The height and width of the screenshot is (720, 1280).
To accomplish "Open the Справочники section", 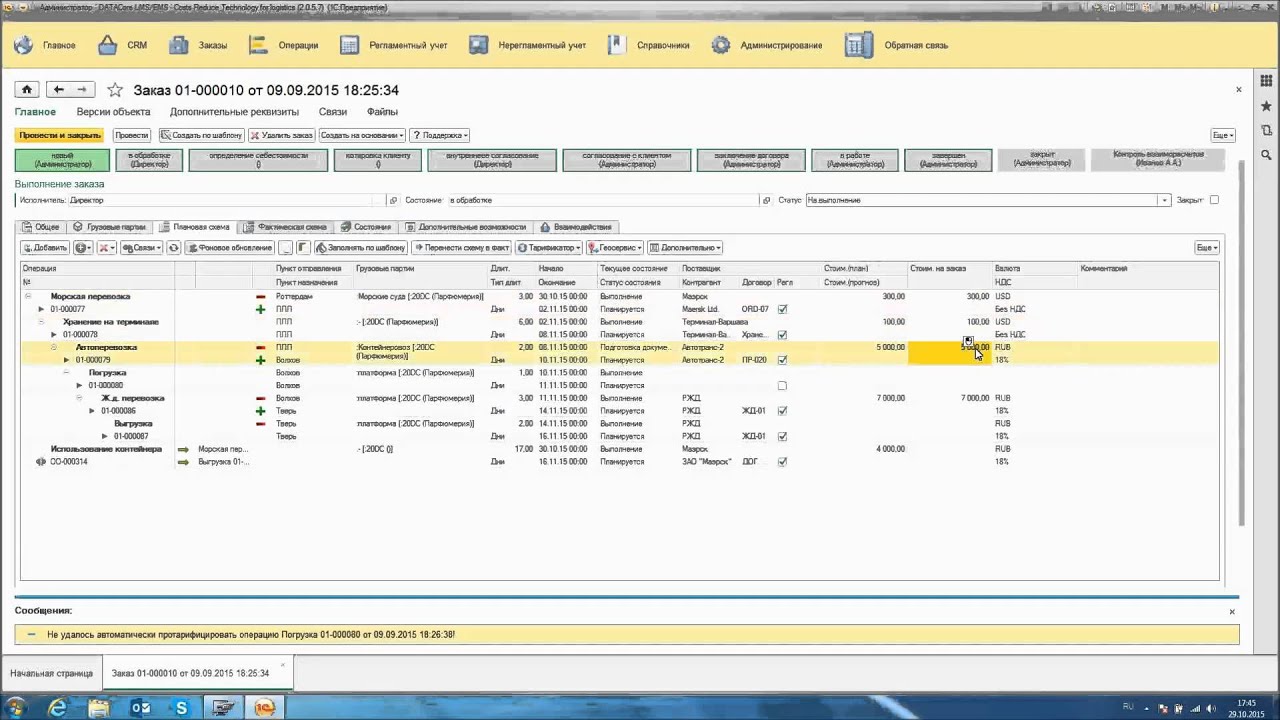I will point(649,45).
